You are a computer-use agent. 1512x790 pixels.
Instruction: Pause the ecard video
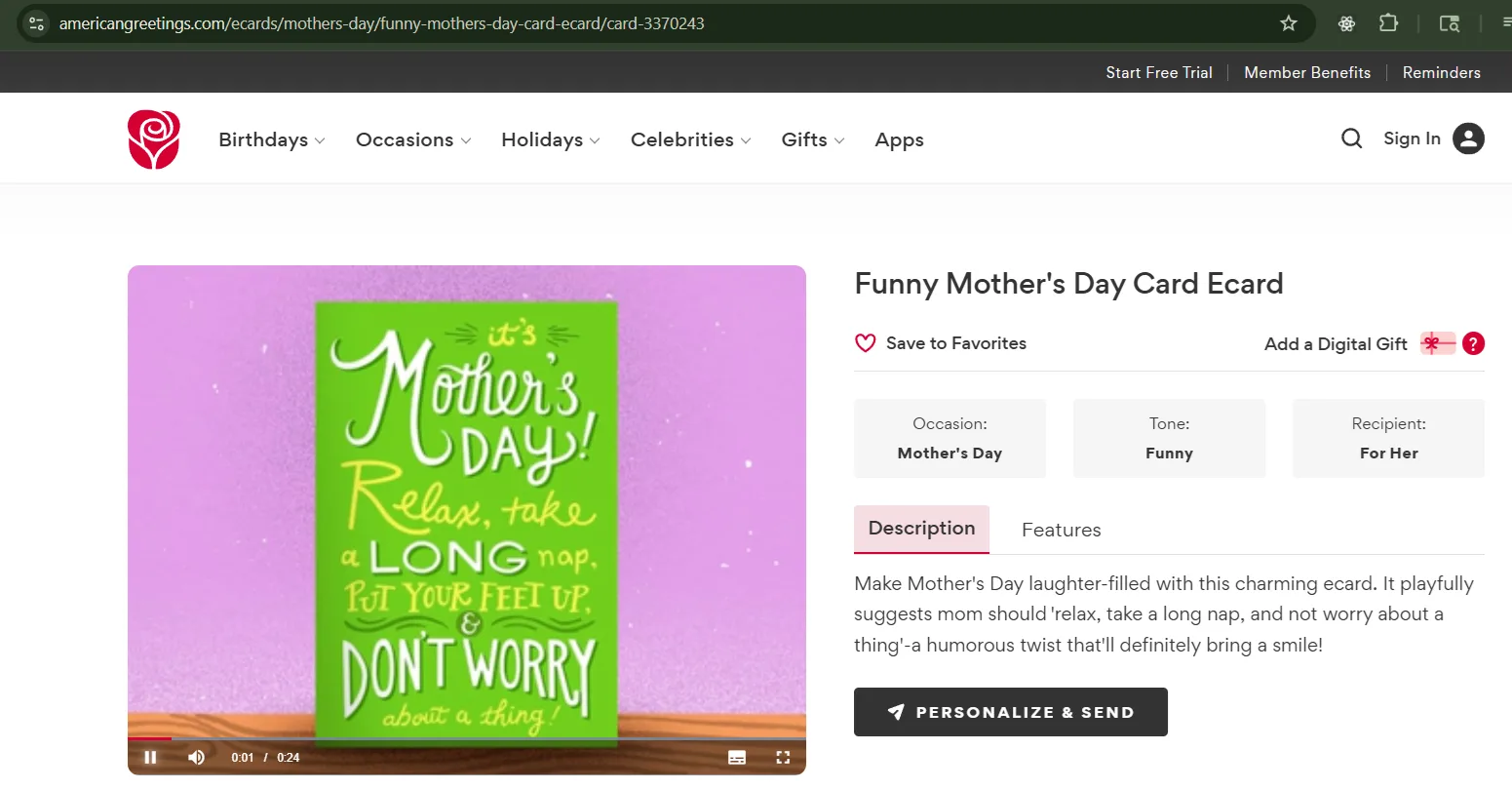[x=150, y=757]
